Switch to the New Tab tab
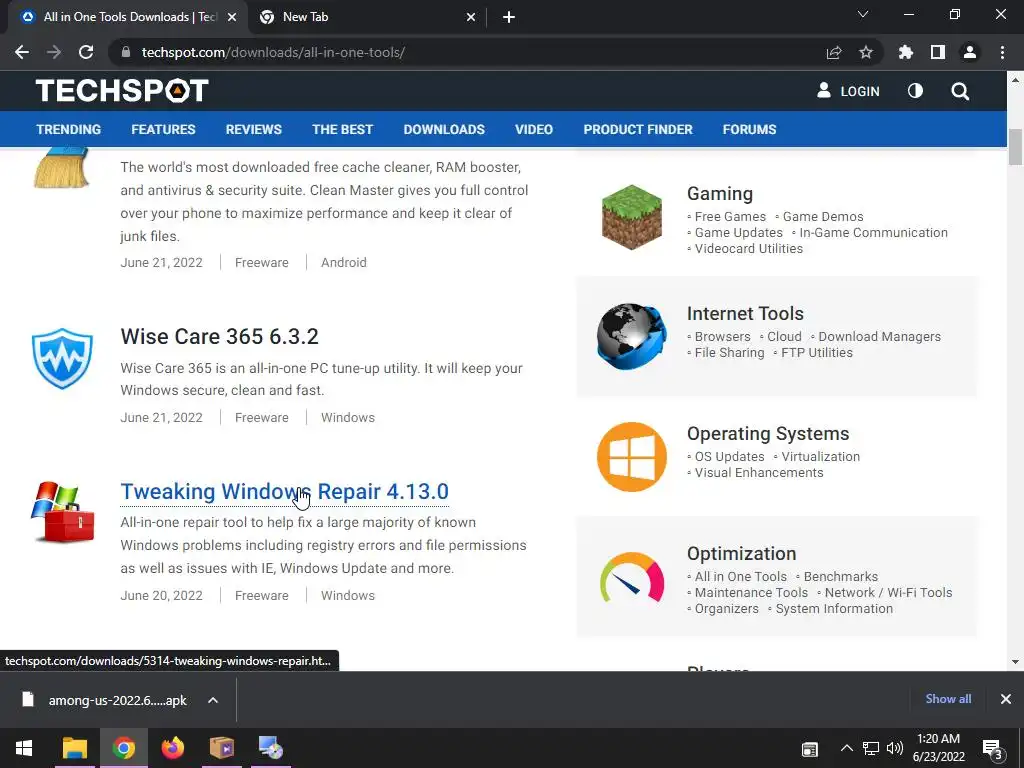The height and width of the screenshot is (768, 1024). coord(368,18)
